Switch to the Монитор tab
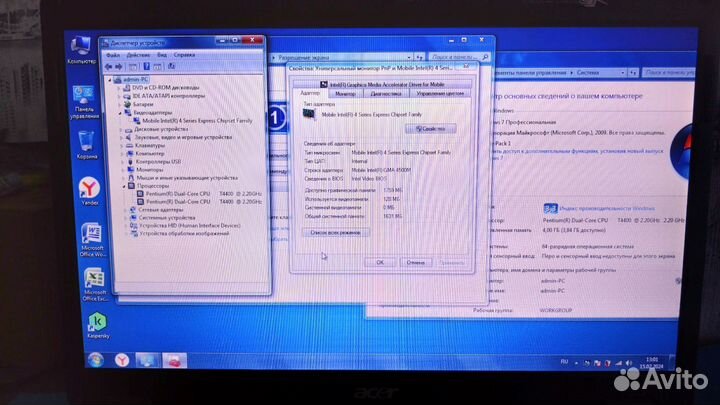Image resolution: width=720 pixels, height=405 pixels. pyautogui.click(x=345, y=94)
